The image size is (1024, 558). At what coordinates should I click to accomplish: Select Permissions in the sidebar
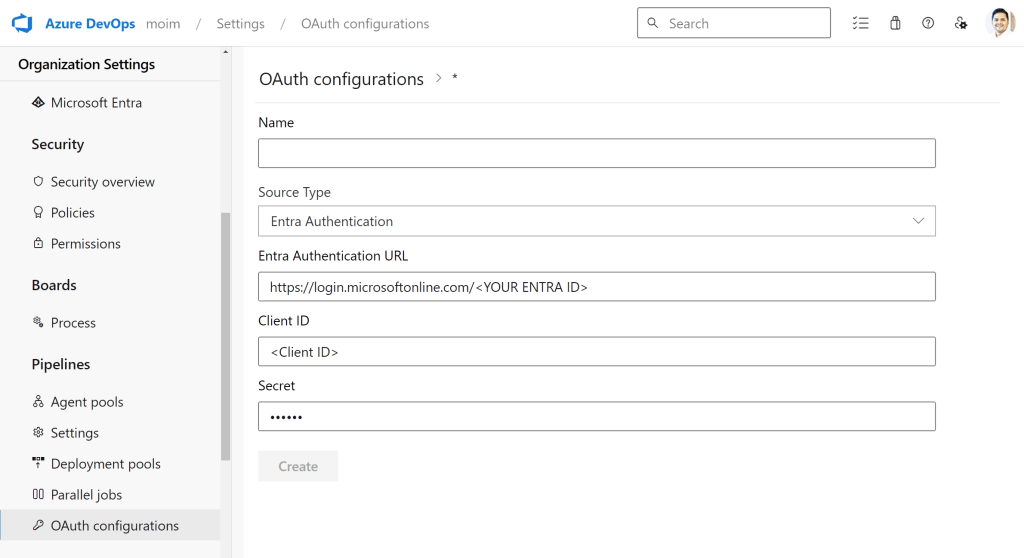[85, 244]
